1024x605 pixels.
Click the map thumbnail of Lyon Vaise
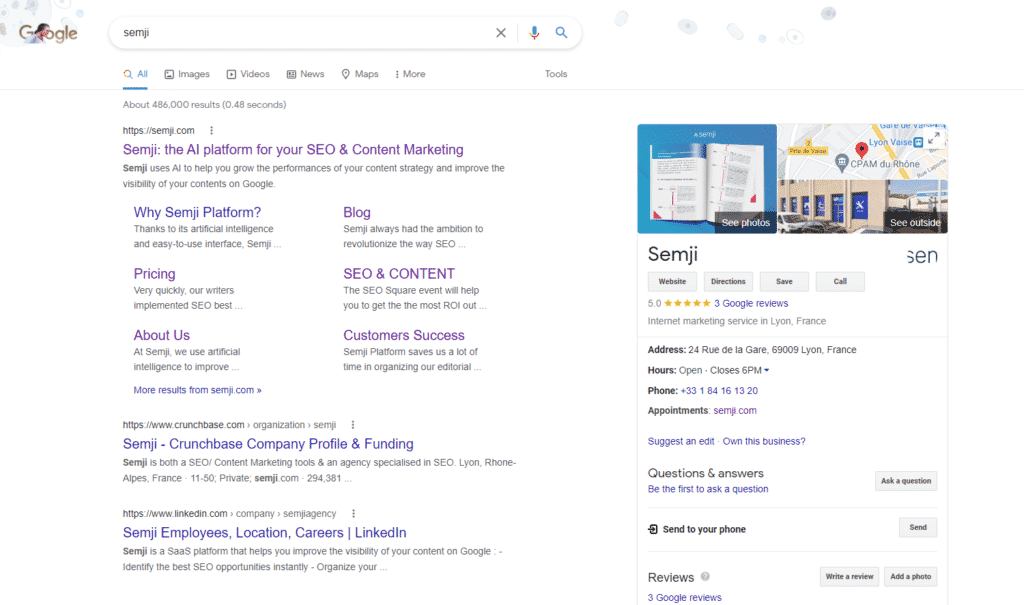pyautogui.click(x=863, y=152)
